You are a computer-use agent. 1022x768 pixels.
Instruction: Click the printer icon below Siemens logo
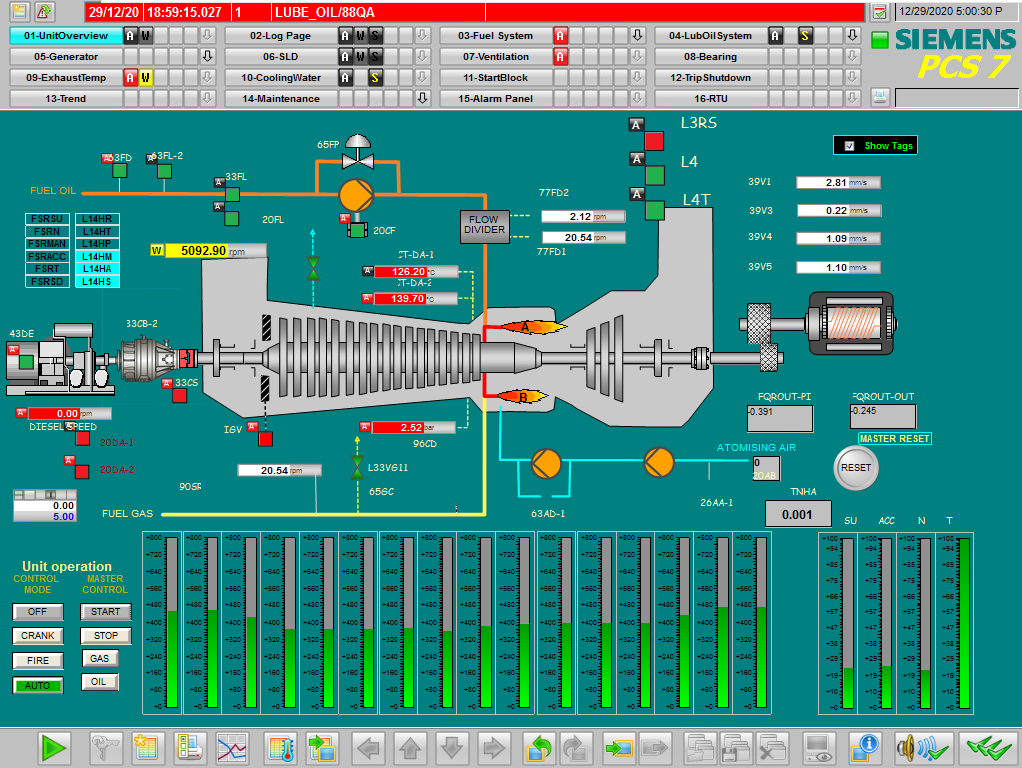[x=879, y=97]
